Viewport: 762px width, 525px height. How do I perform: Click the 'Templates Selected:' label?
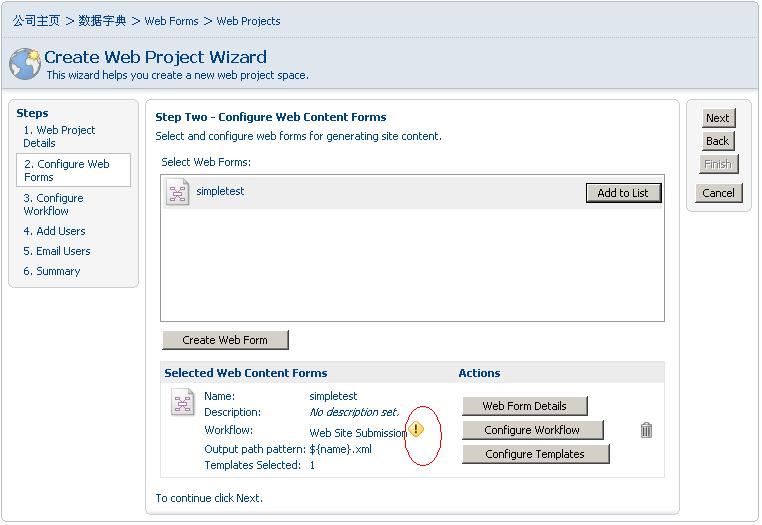(253, 465)
